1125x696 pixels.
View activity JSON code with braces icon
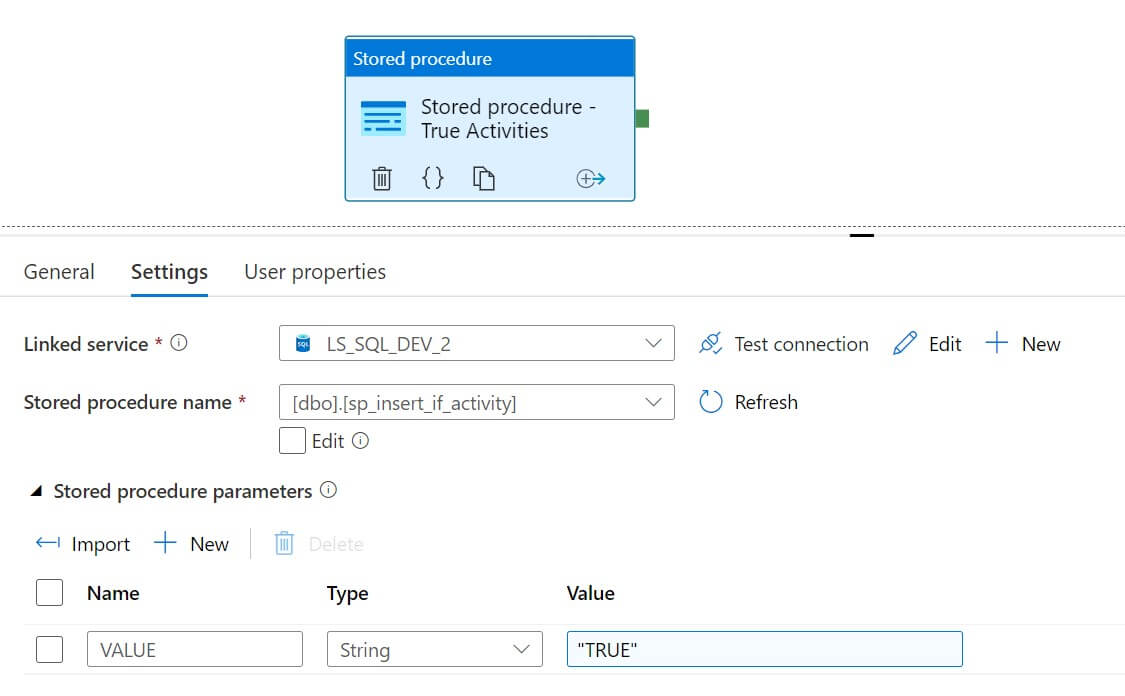tap(432, 179)
